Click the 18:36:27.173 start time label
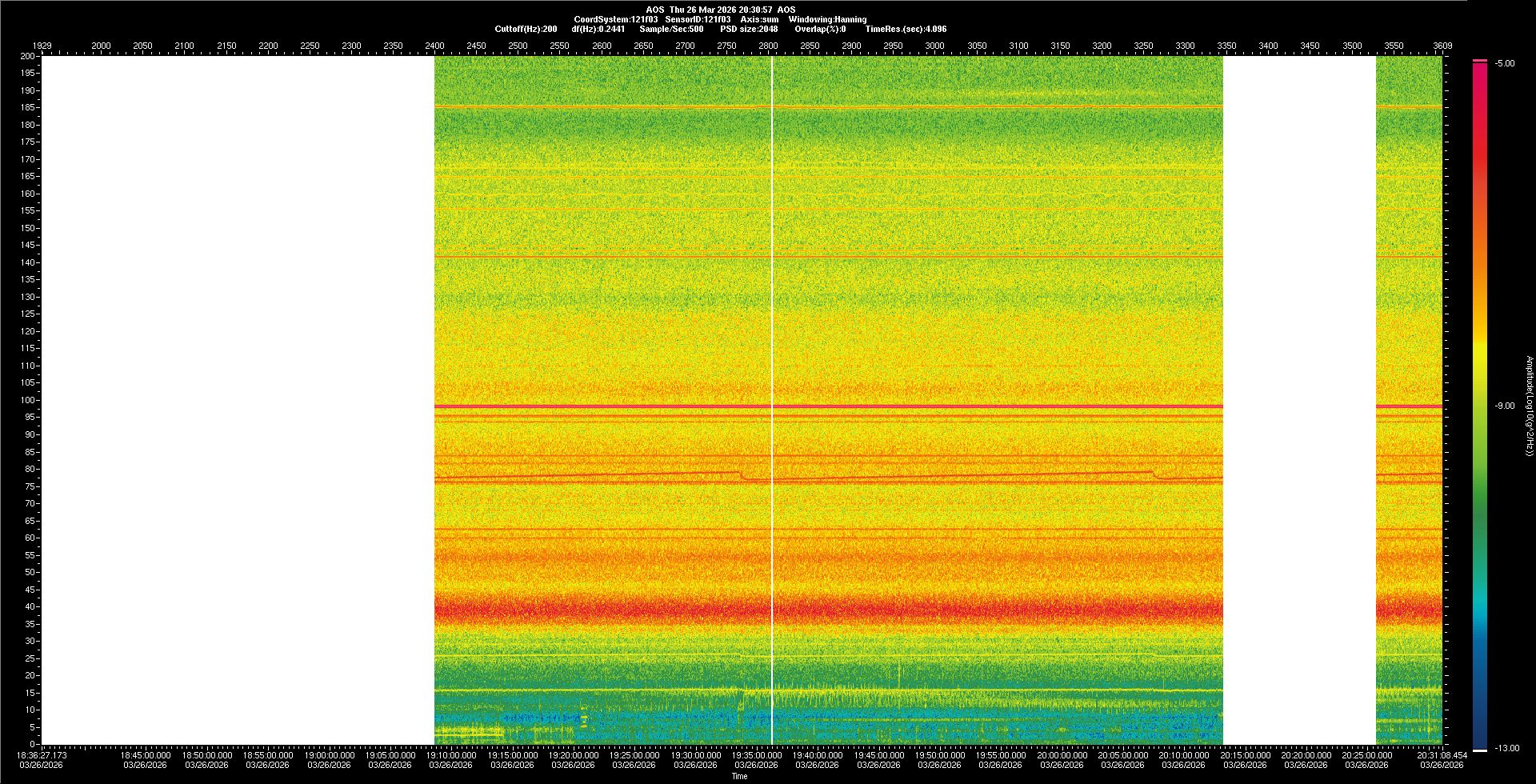1536x784 pixels. click(42, 755)
